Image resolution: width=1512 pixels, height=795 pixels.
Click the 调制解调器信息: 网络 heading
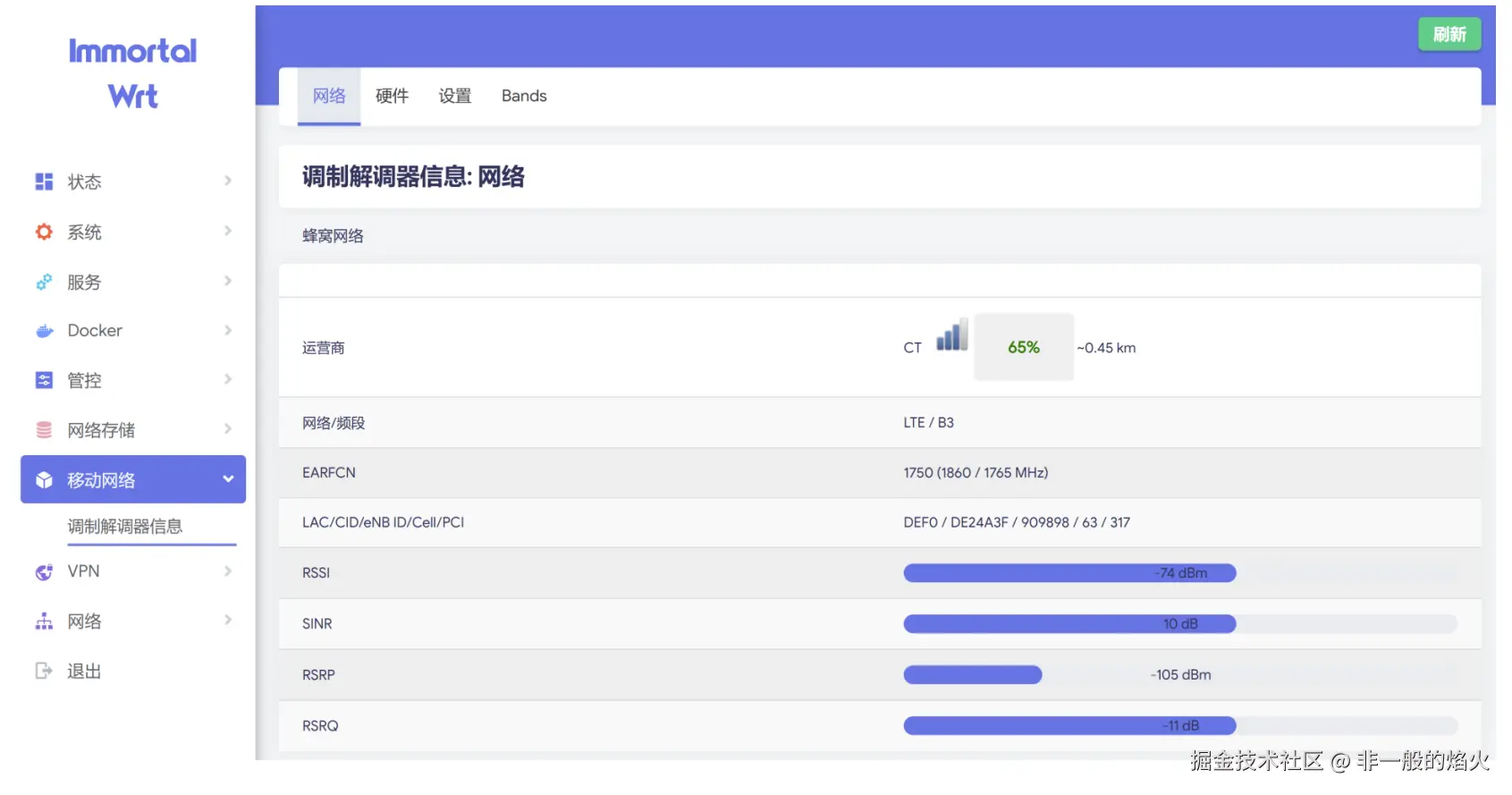coord(413,177)
